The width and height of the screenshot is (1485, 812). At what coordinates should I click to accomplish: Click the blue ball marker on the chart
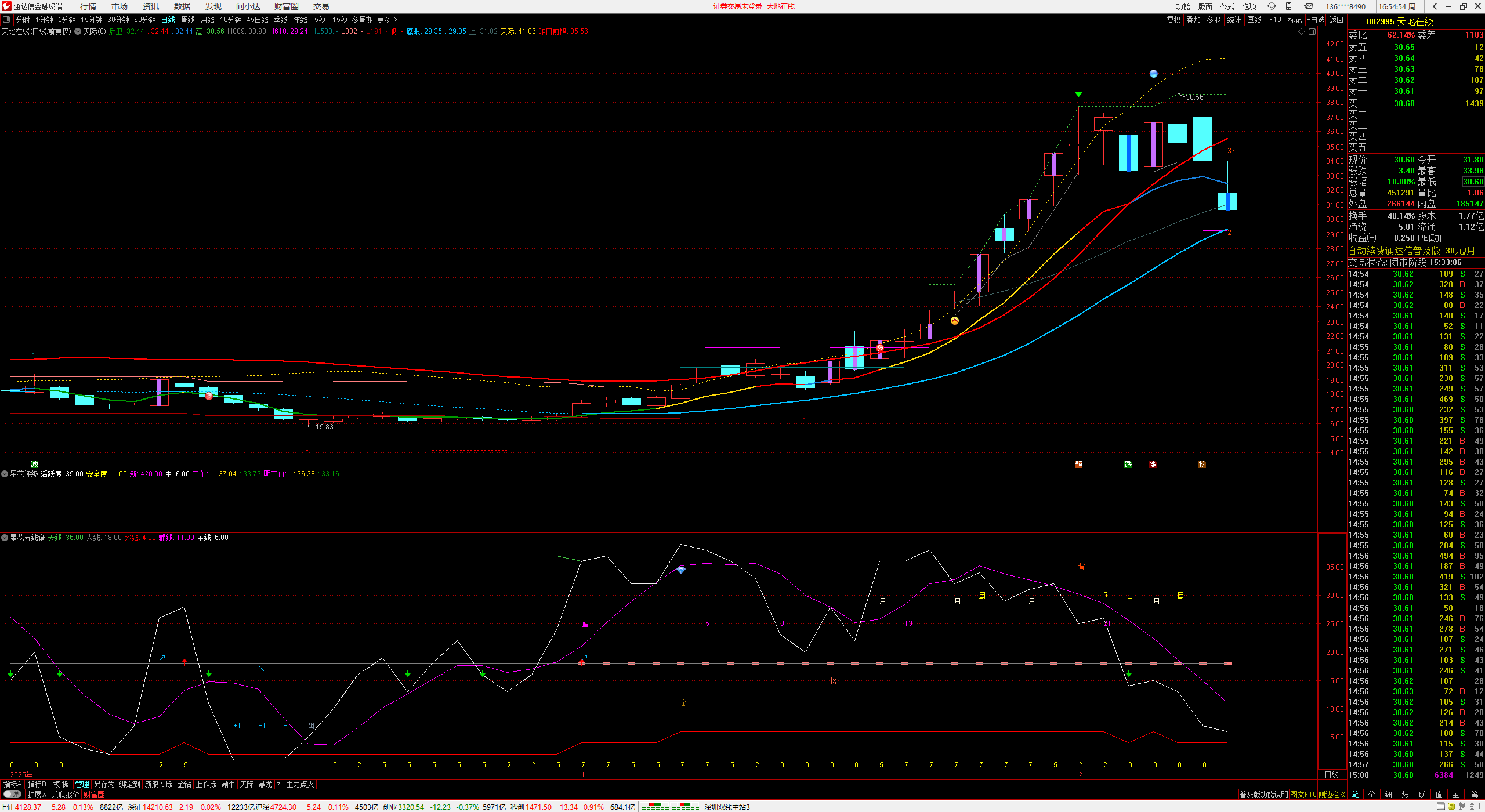point(1154,74)
